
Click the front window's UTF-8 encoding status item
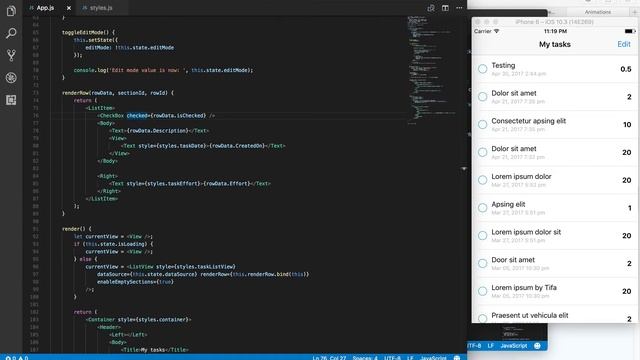point(392,358)
